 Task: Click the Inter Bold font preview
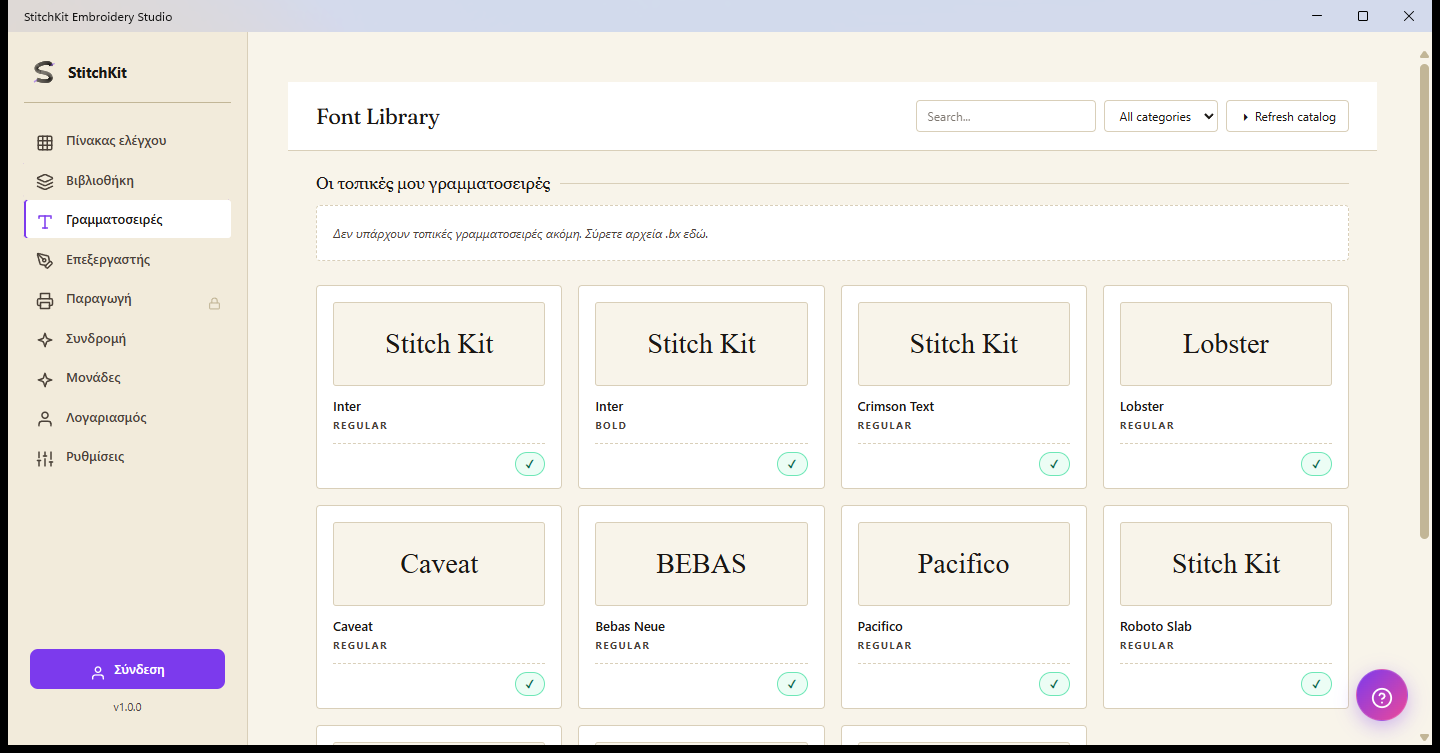701,344
